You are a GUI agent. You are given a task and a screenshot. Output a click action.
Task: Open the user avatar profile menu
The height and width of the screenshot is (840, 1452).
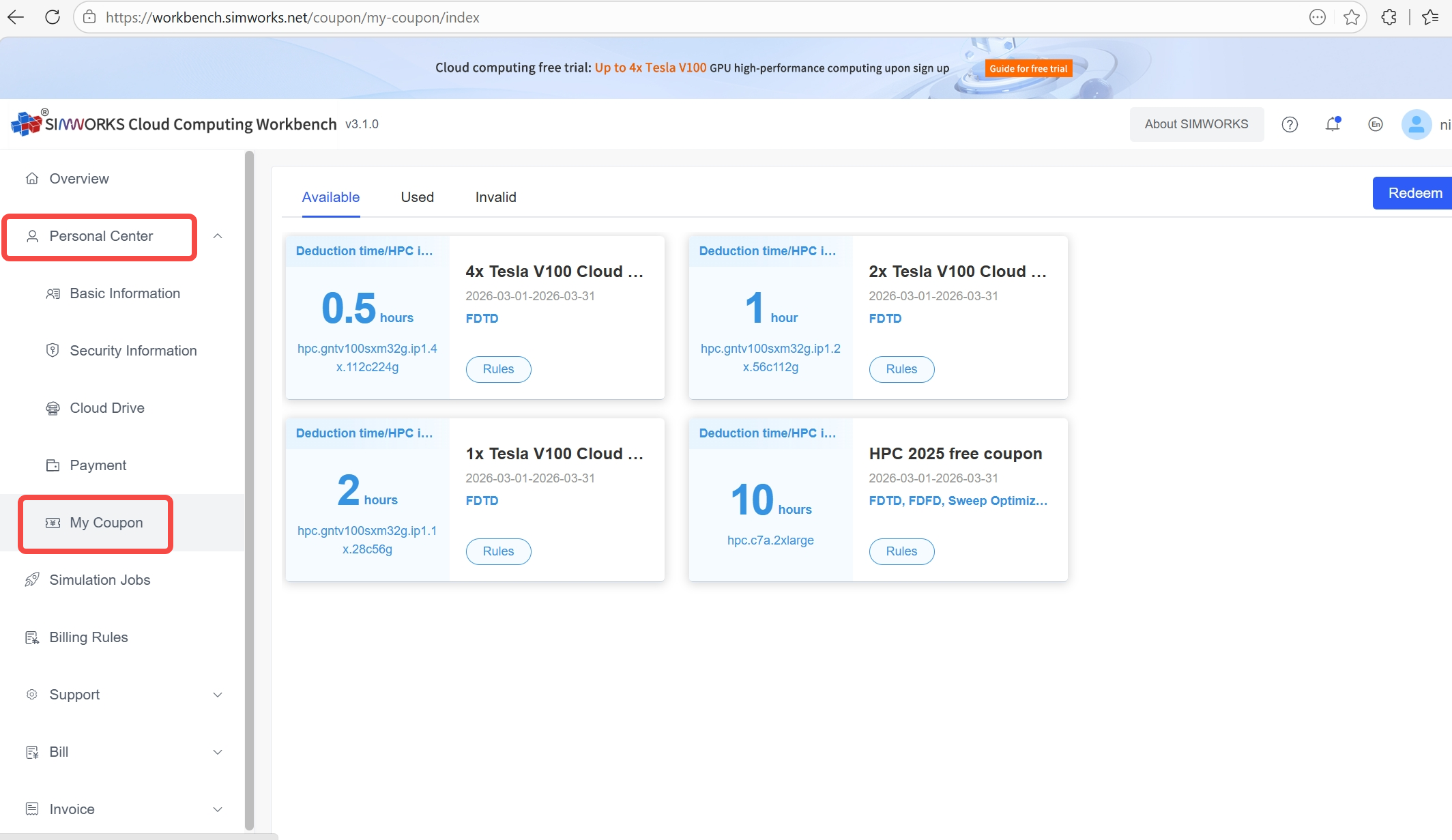pyautogui.click(x=1417, y=124)
